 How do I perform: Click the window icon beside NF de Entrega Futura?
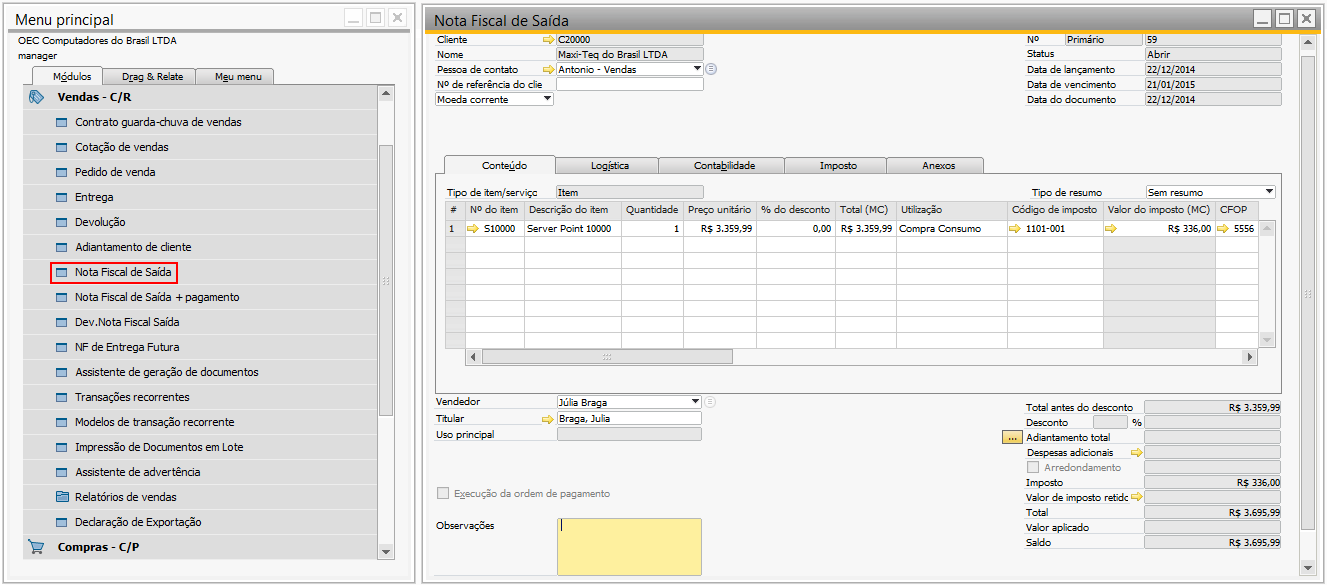click(x=62, y=347)
